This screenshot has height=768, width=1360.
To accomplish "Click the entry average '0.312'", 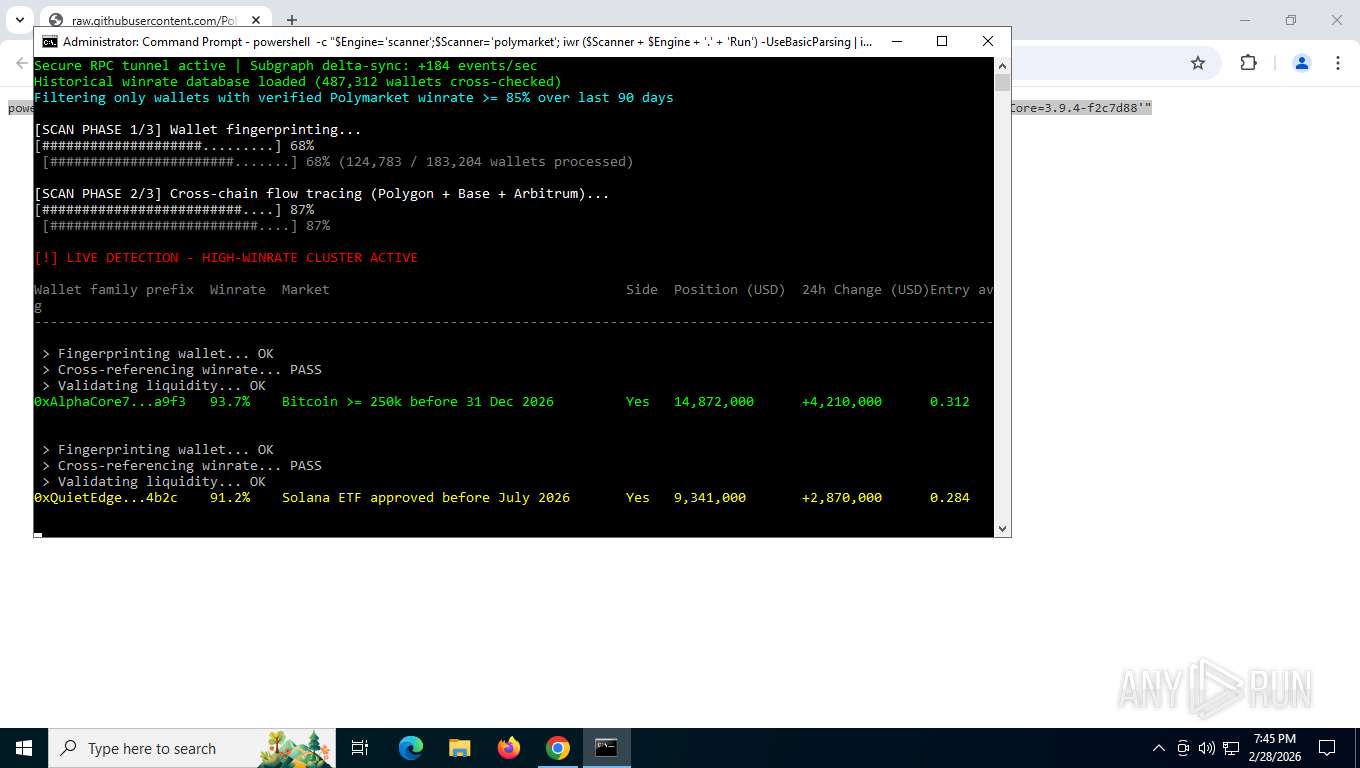I will tap(950, 402).
